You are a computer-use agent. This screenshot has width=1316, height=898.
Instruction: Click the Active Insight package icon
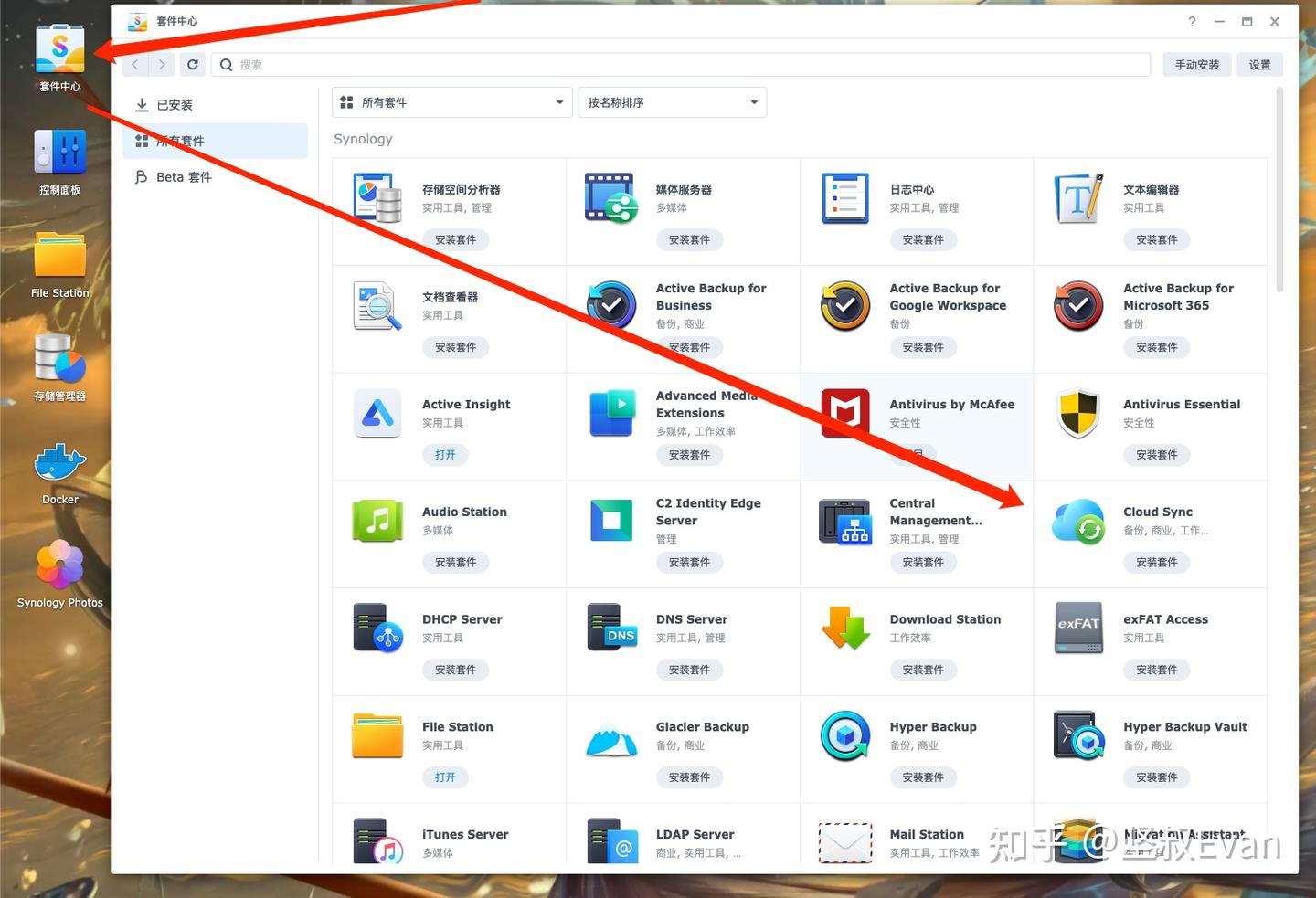377,413
